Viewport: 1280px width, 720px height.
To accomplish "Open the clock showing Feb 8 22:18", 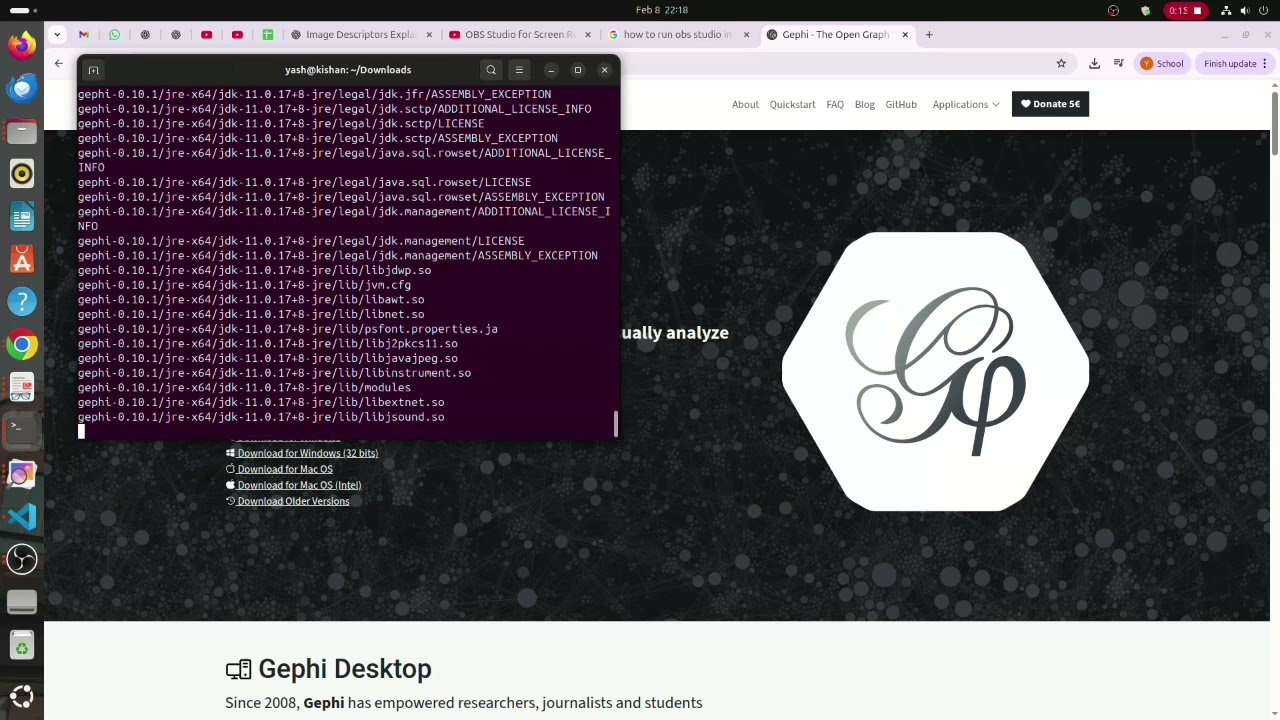I will (662, 10).
